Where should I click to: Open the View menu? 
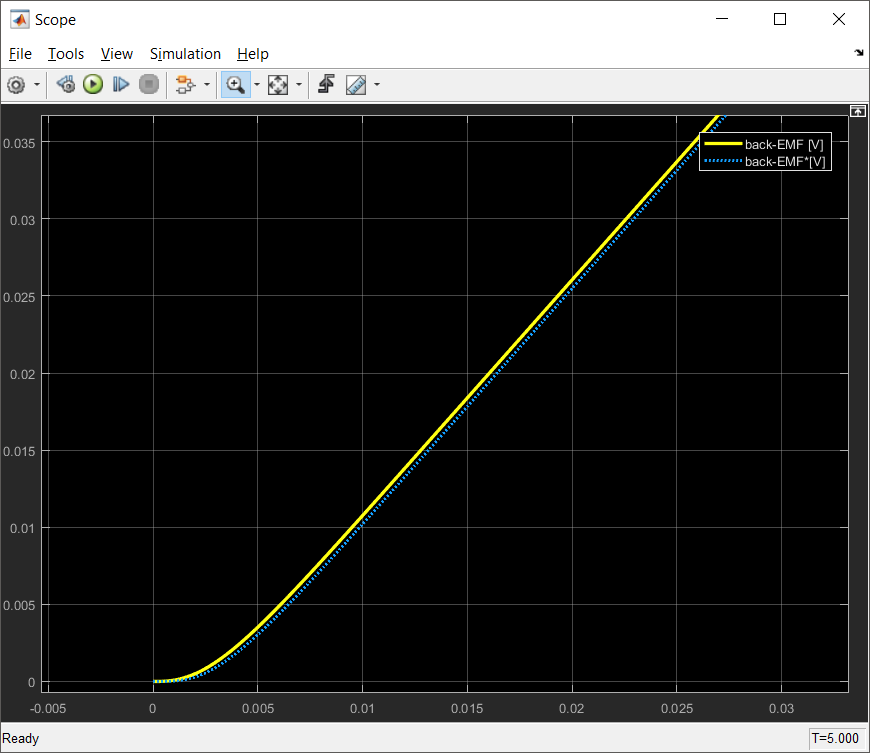pyautogui.click(x=117, y=54)
